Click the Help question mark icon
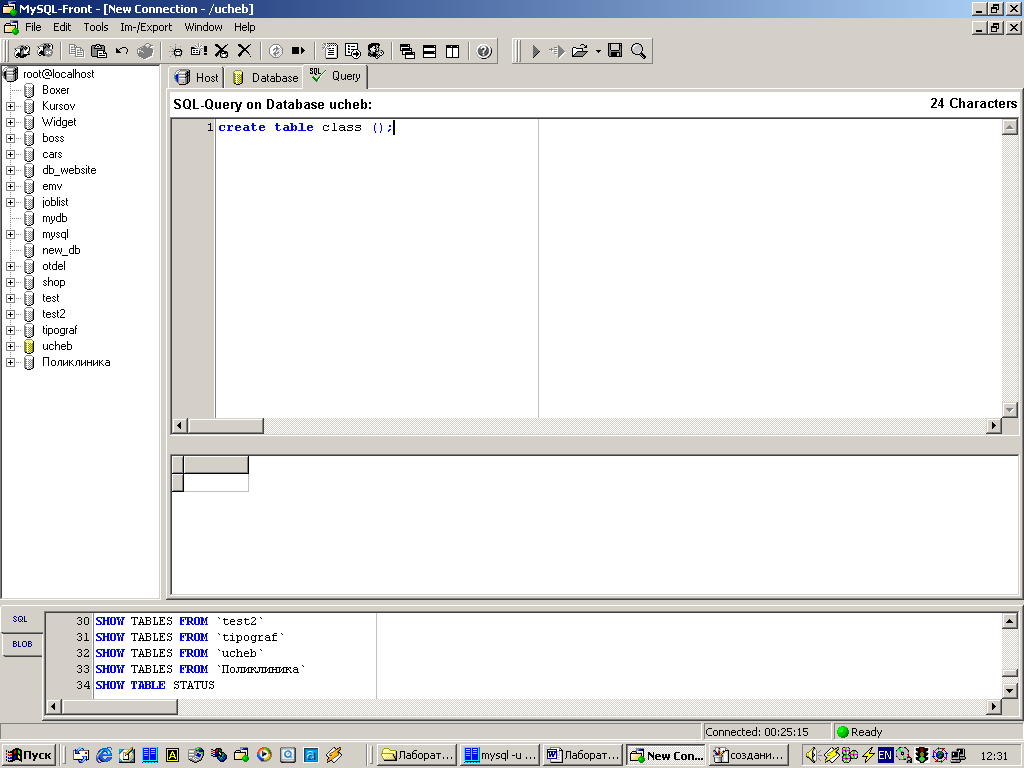 [484, 51]
